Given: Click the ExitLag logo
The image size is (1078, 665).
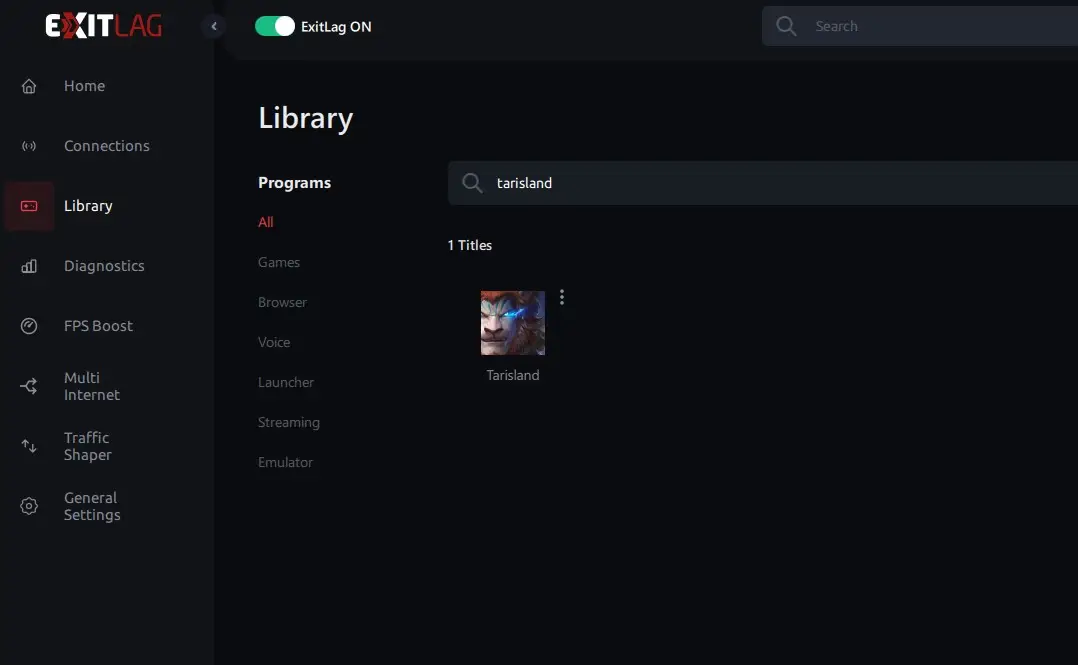Looking at the screenshot, I should [104, 26].
